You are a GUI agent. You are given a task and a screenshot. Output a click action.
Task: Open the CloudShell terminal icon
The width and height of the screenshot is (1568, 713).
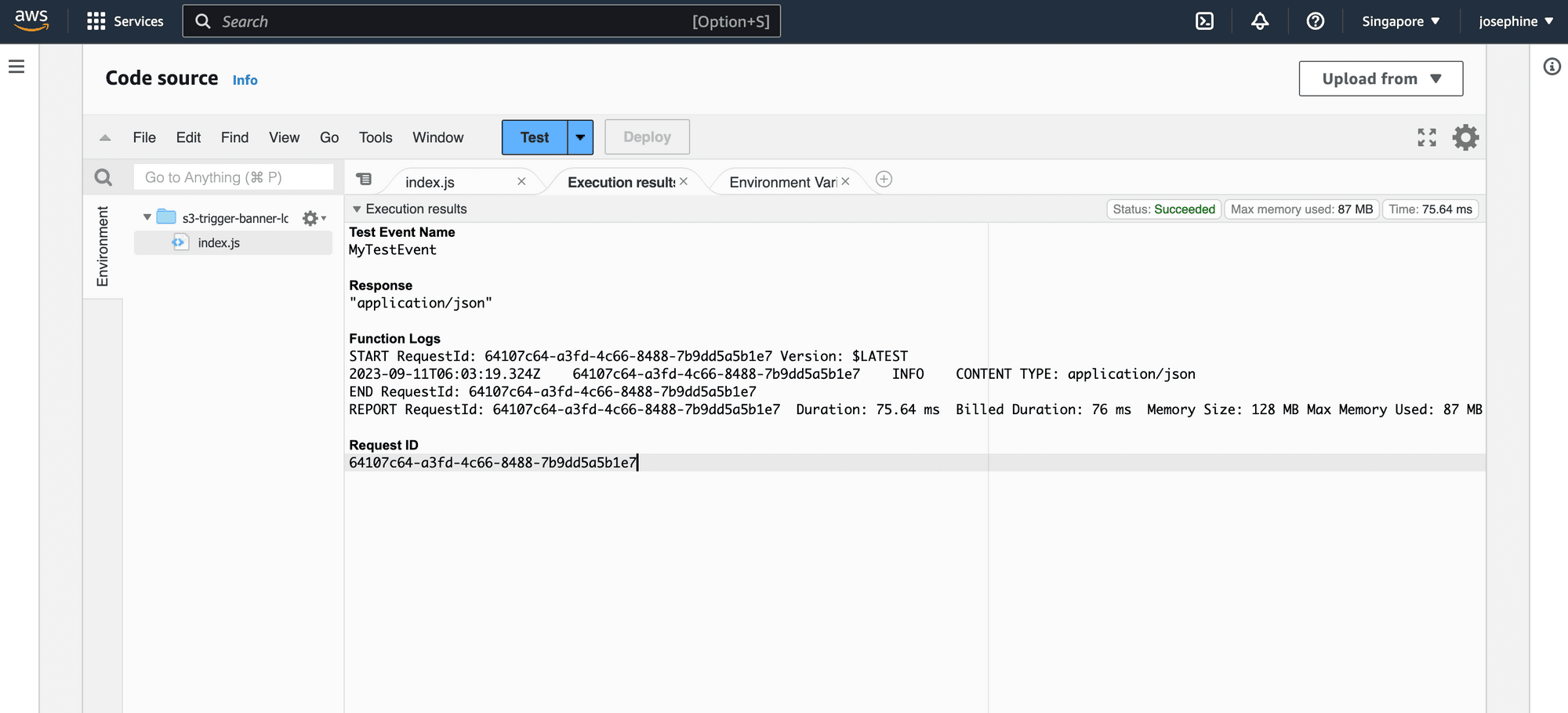1204,21
